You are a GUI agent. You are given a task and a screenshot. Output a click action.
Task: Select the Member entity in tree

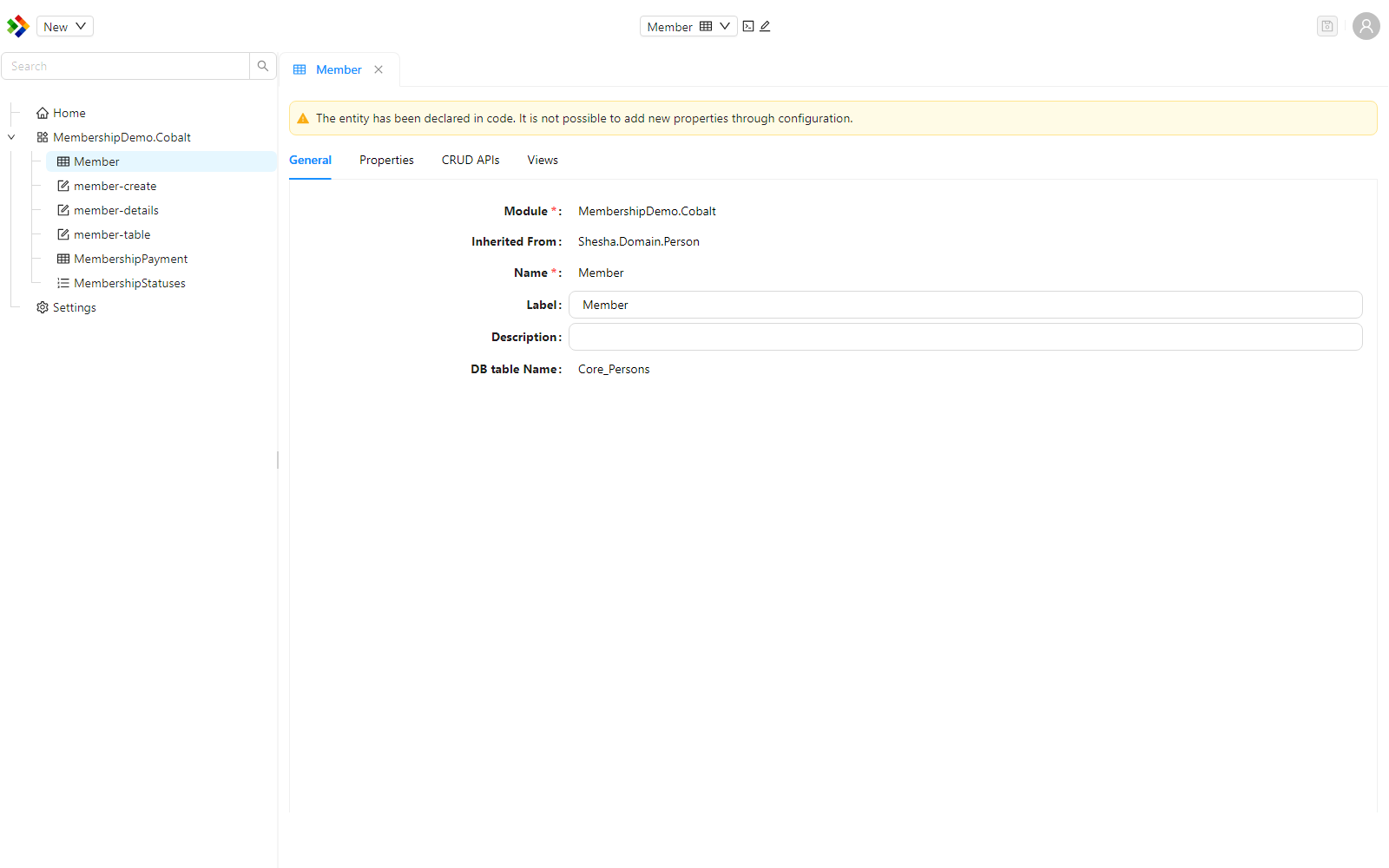click(x=96, y=161)
